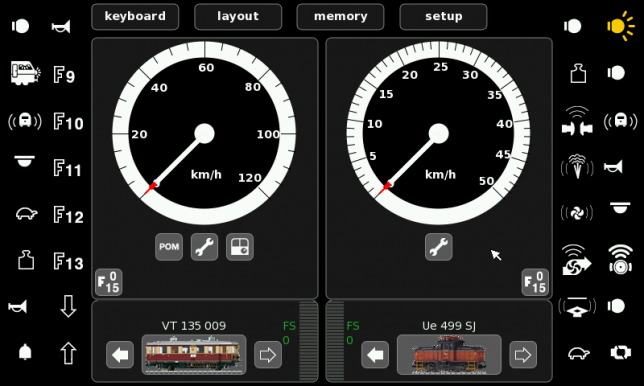Toggle the weight icon left of F13
This screenshot has width=644, height=386.
pyautogui.click(x=26, y=260)
